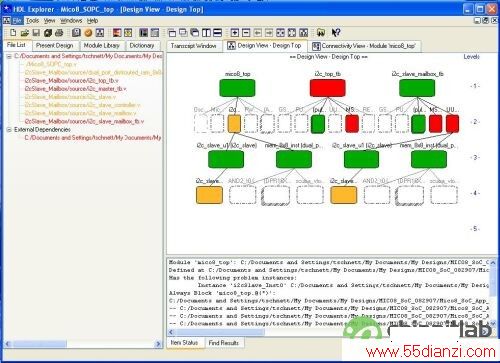Select the green mico8_top module block
Image resolution: width=500 pixels, height=363 pixels.
pos(237,88)
